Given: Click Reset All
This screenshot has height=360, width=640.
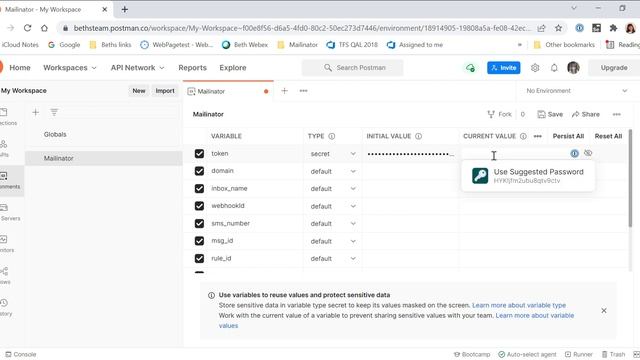Looking at the screenshot, I should point(608,136).
